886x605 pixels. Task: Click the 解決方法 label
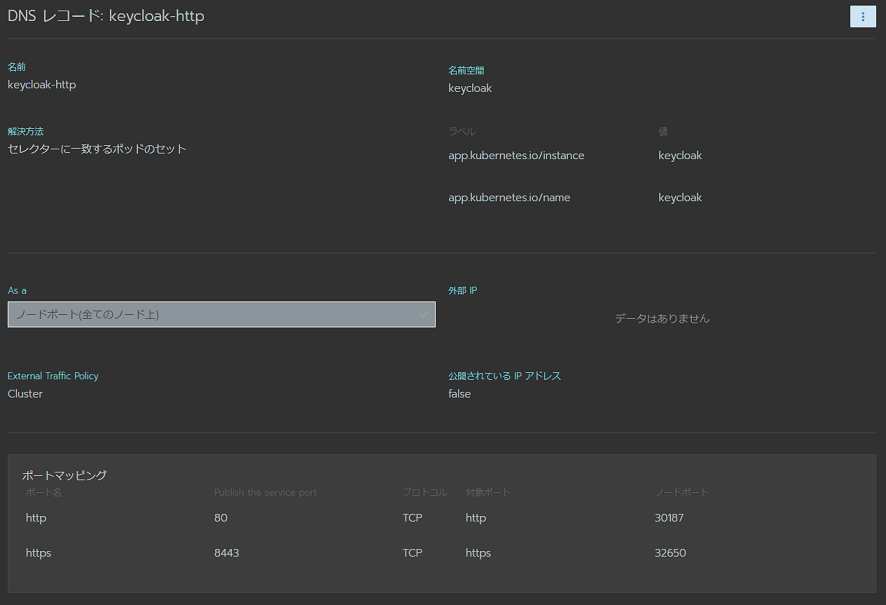pos(25,131)
